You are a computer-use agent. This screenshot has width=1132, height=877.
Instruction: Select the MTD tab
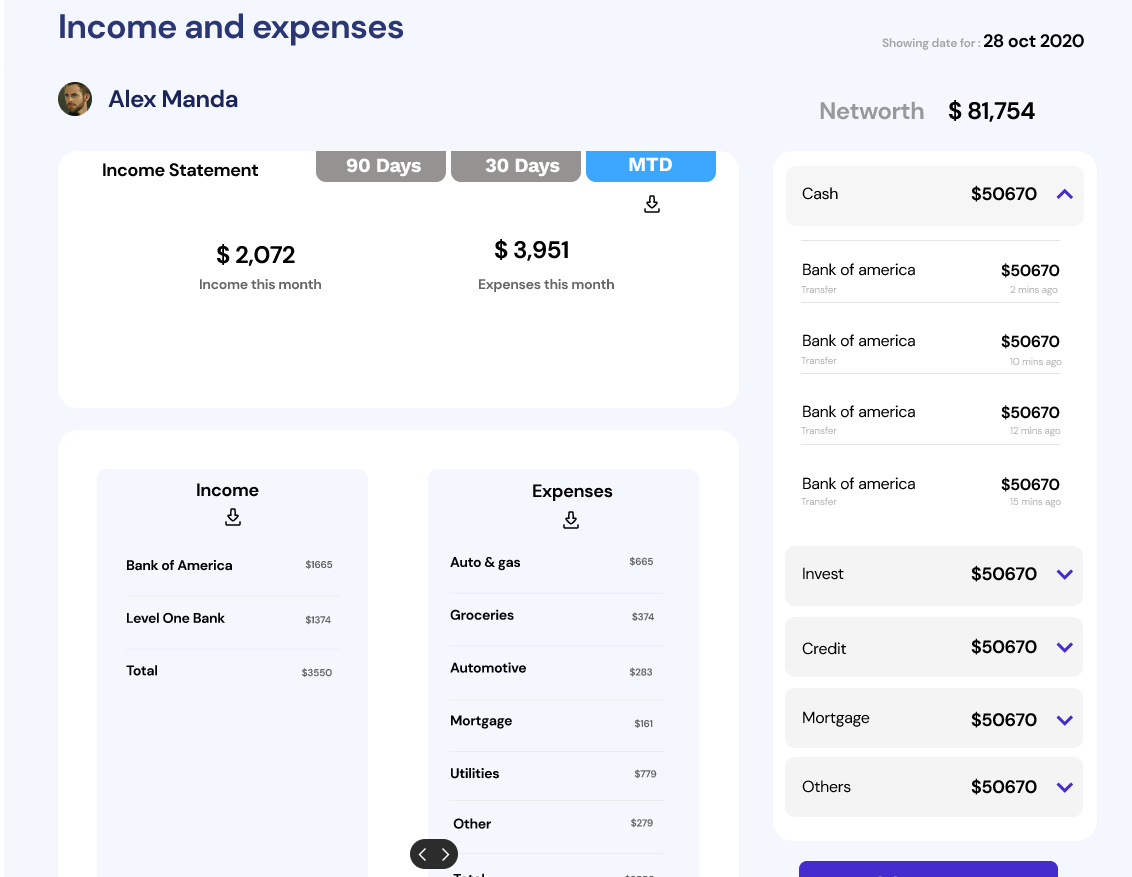650,166
